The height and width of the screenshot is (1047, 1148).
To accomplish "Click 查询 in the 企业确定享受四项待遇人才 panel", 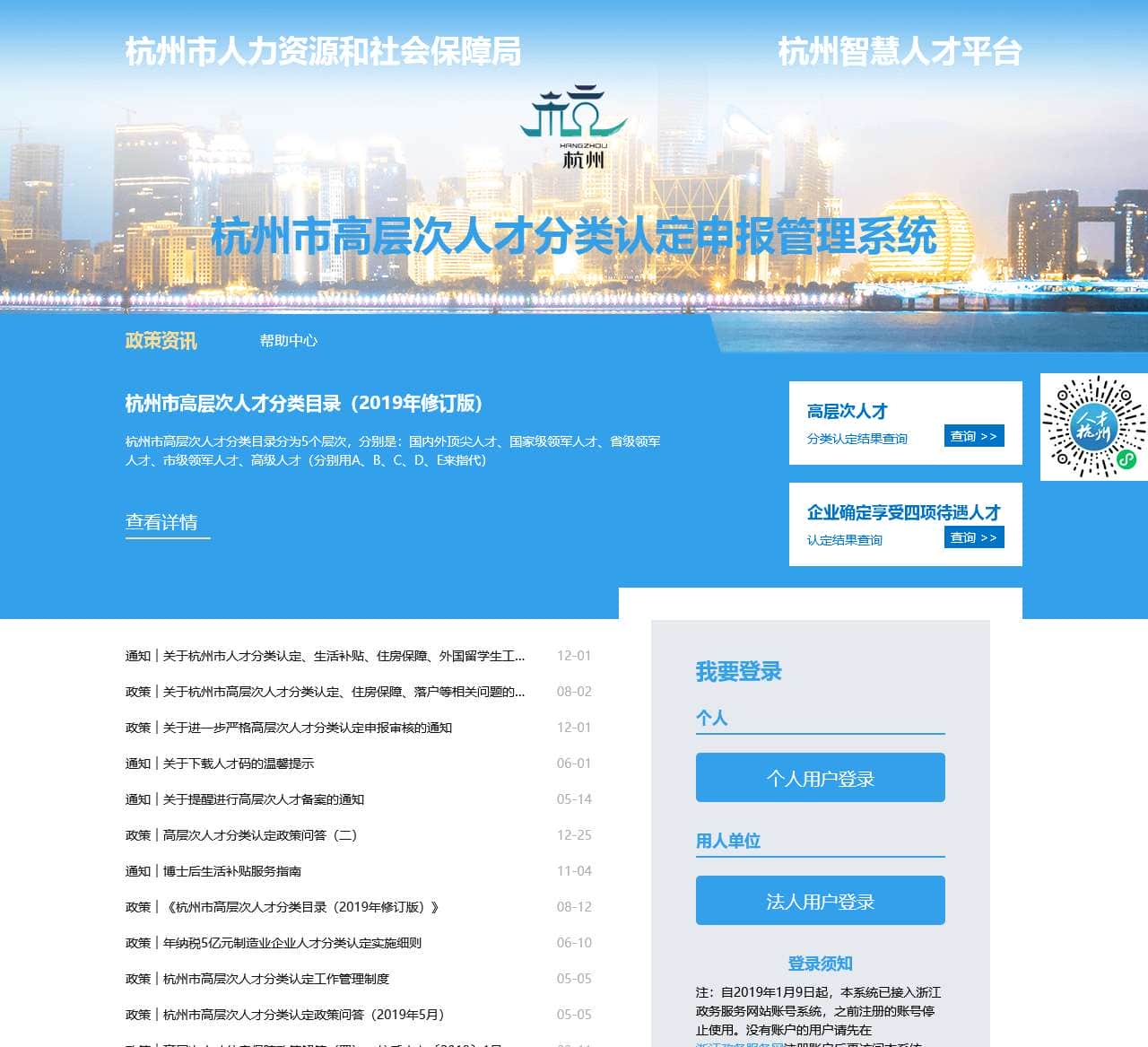I will tap(973, 537).
